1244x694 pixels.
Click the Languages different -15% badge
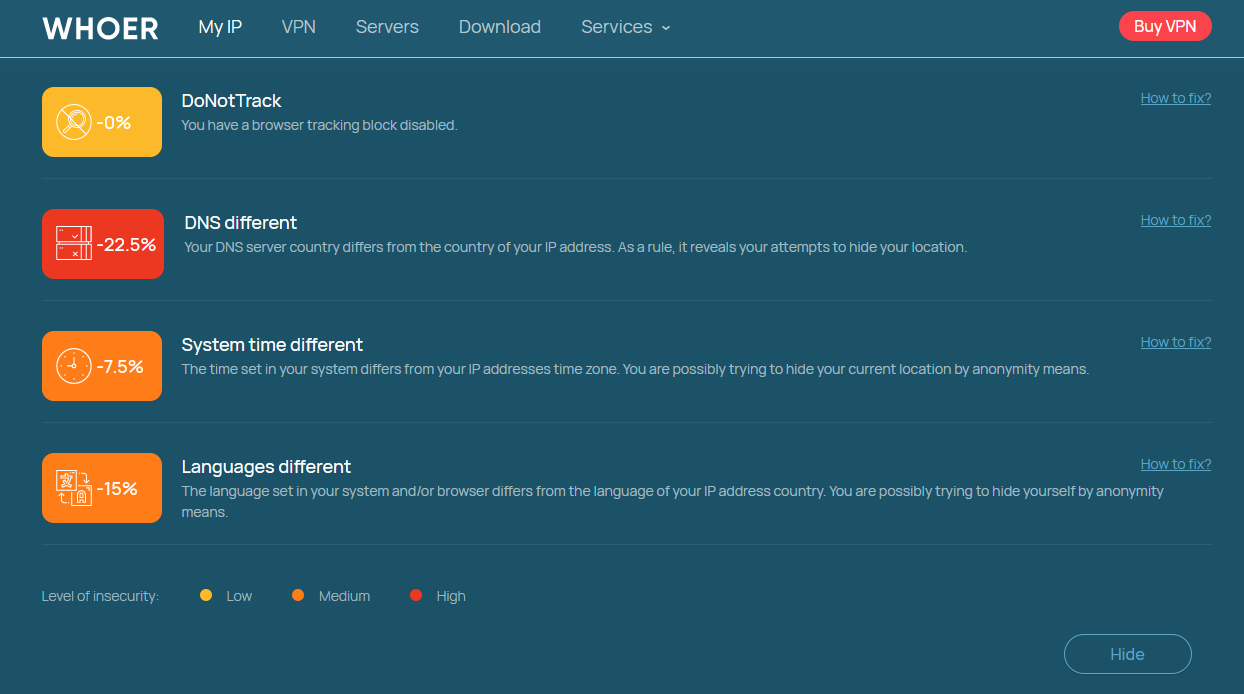point(102,488)
